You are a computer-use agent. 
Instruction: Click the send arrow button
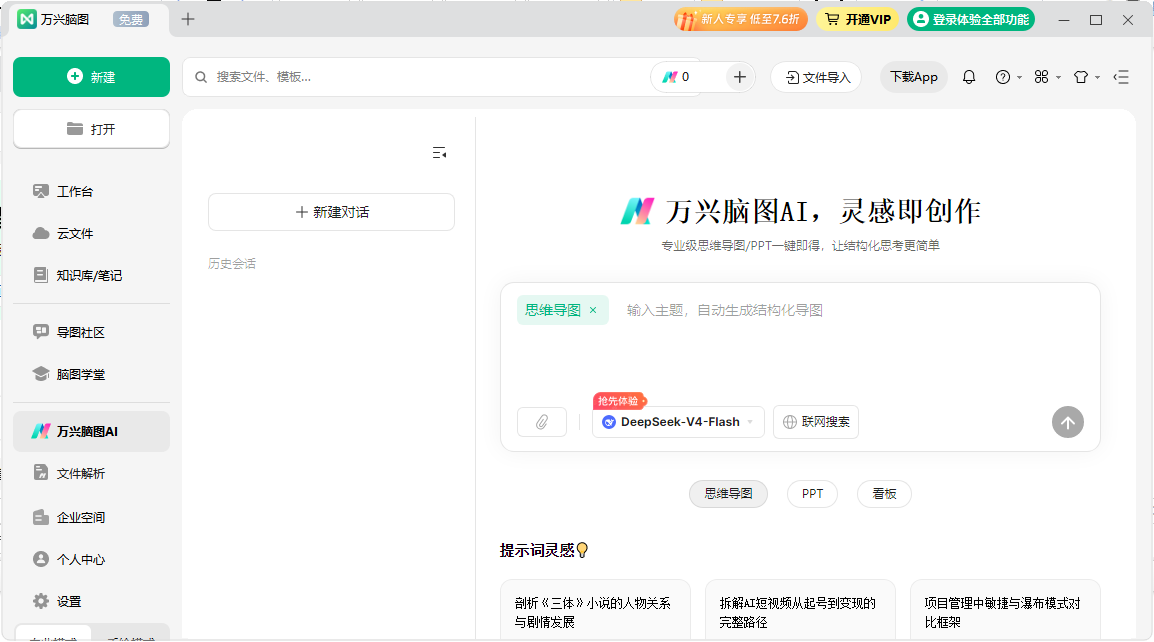[1067, 422]
